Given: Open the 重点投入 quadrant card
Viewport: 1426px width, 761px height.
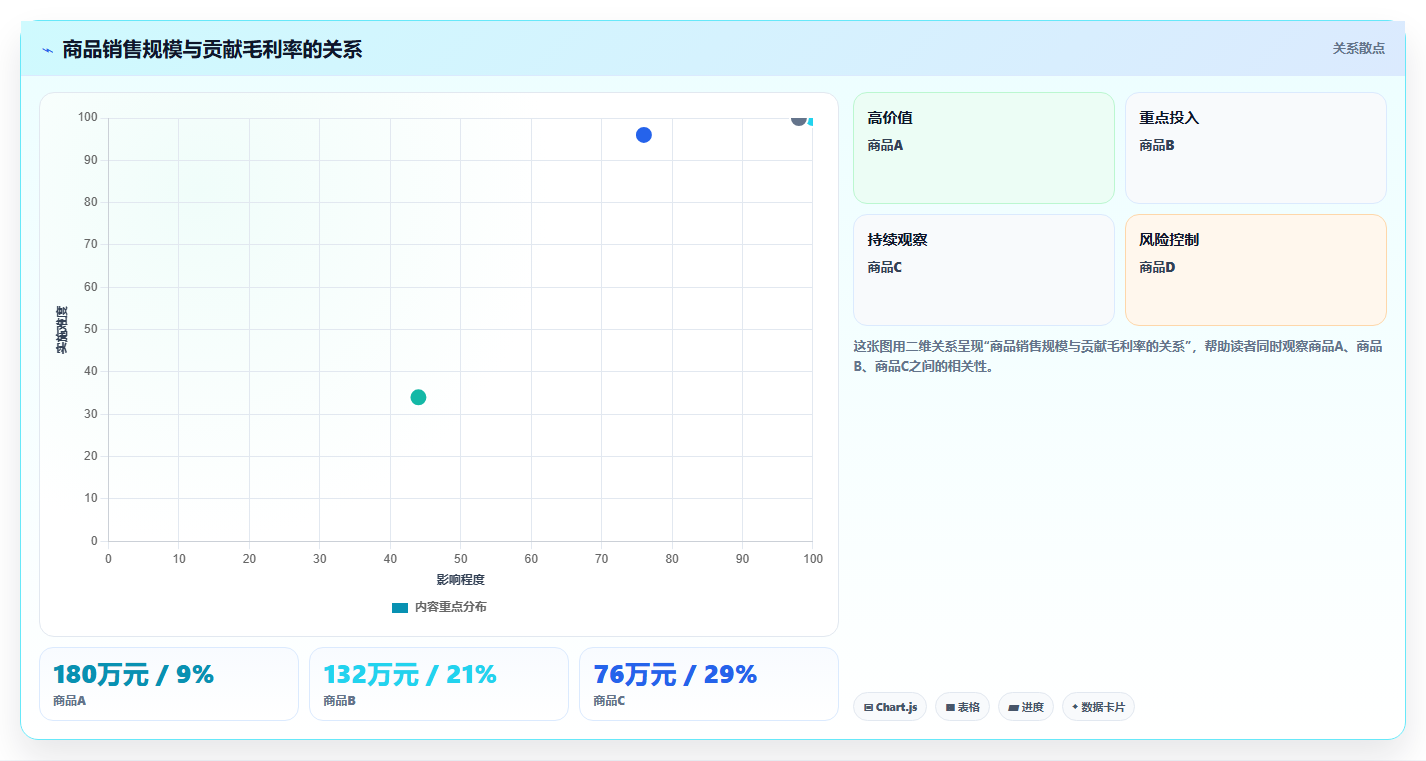Looking at the screenshot, I should [x=1256, y=148].
